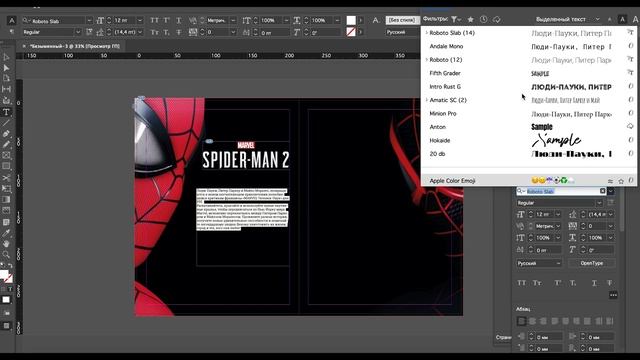Select the Gap tool

pos(6,89)
